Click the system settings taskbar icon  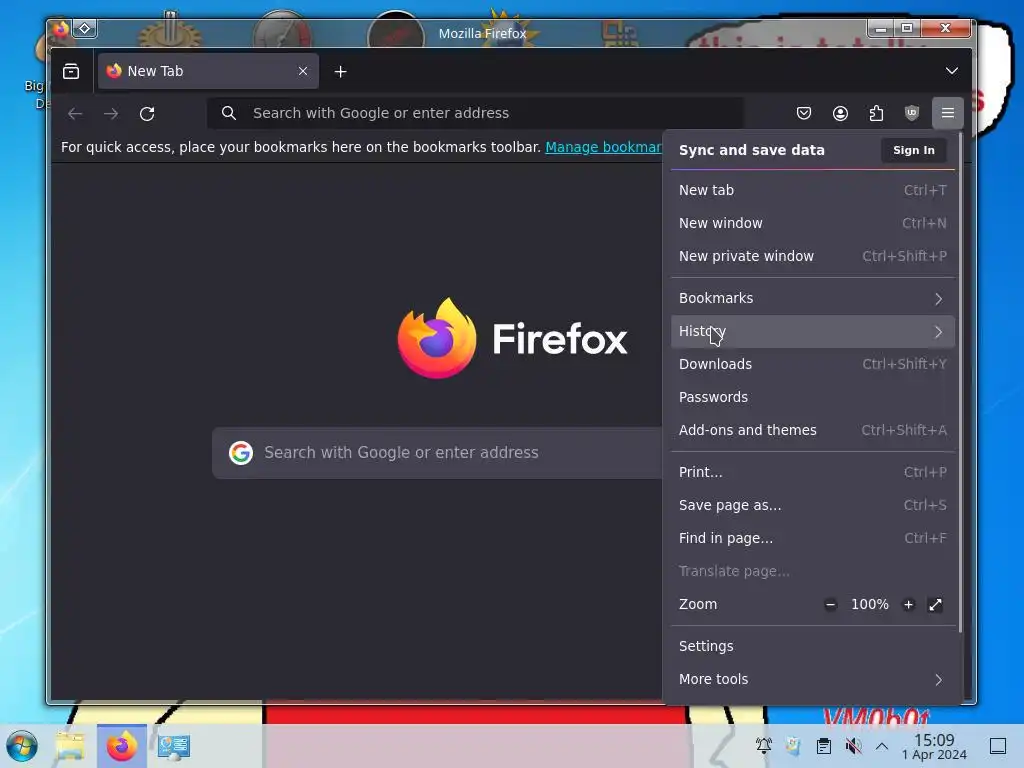(173, 746)
